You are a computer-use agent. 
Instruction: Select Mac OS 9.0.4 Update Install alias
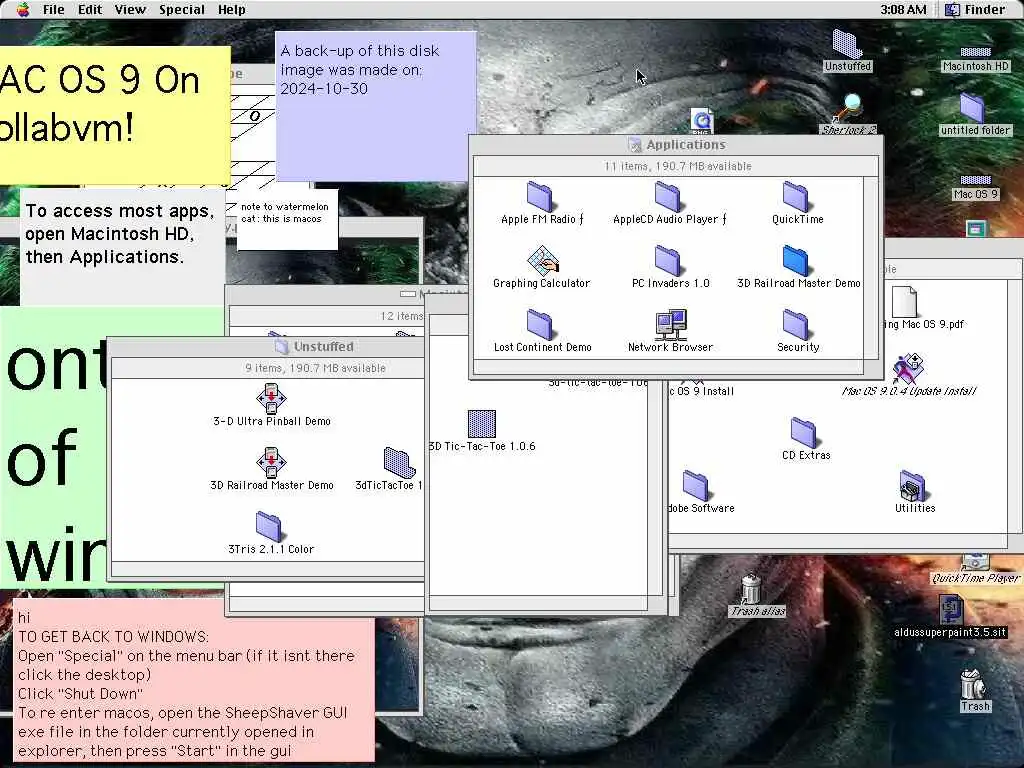coord(908,369)
